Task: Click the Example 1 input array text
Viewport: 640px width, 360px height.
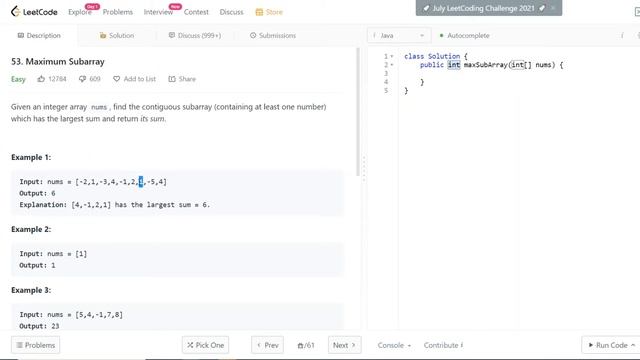Action: tap(121, 182)
